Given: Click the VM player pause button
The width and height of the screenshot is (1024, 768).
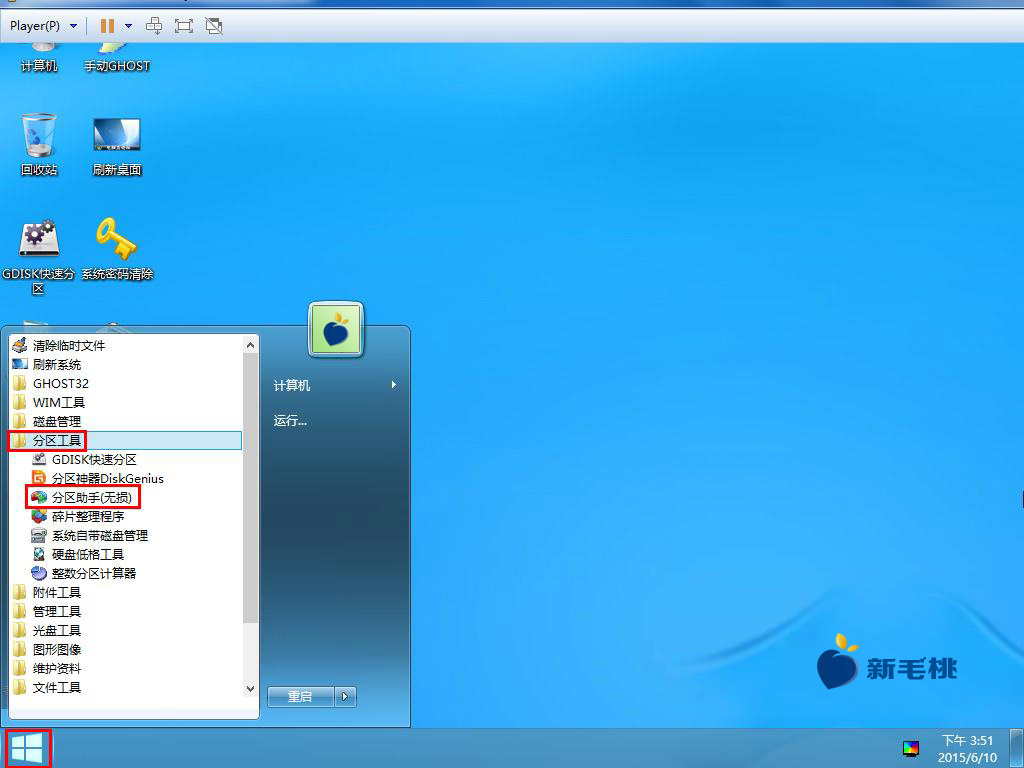Looking at the screenshot, I should coord(107,26).
